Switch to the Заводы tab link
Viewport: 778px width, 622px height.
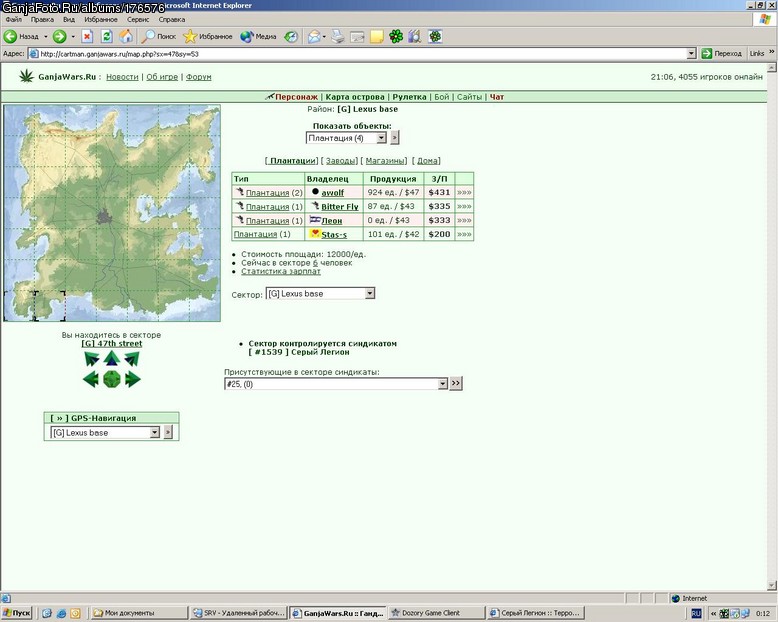[340, 161]
